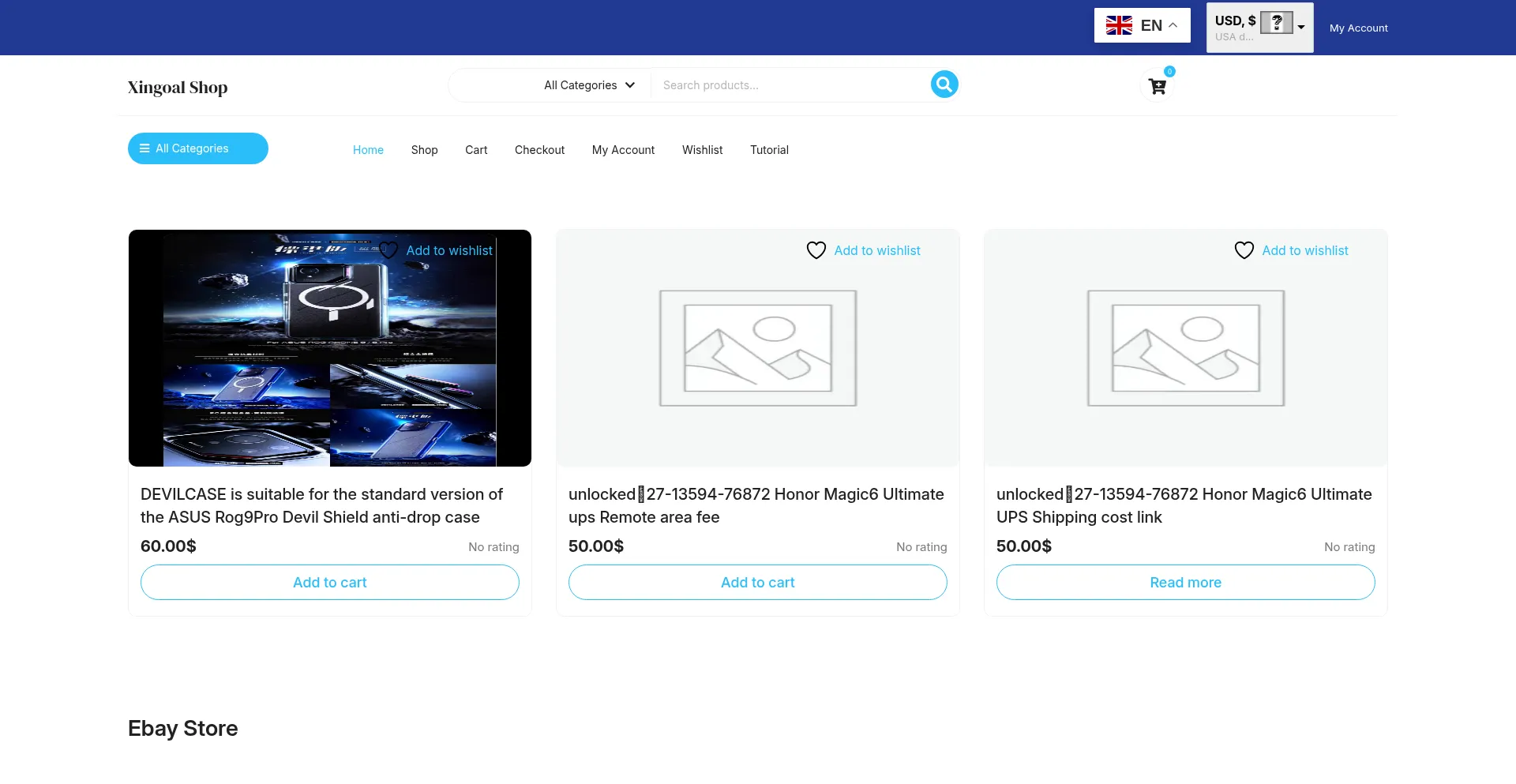Expand All Categories search filter dropdown
This screenshot has width=1516, height=784.
click(x=589, y=85)
